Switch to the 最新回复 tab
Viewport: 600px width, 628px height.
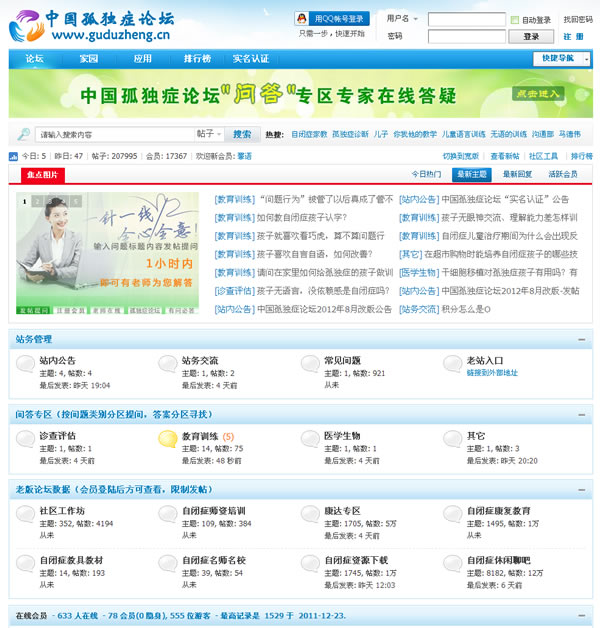518,174
